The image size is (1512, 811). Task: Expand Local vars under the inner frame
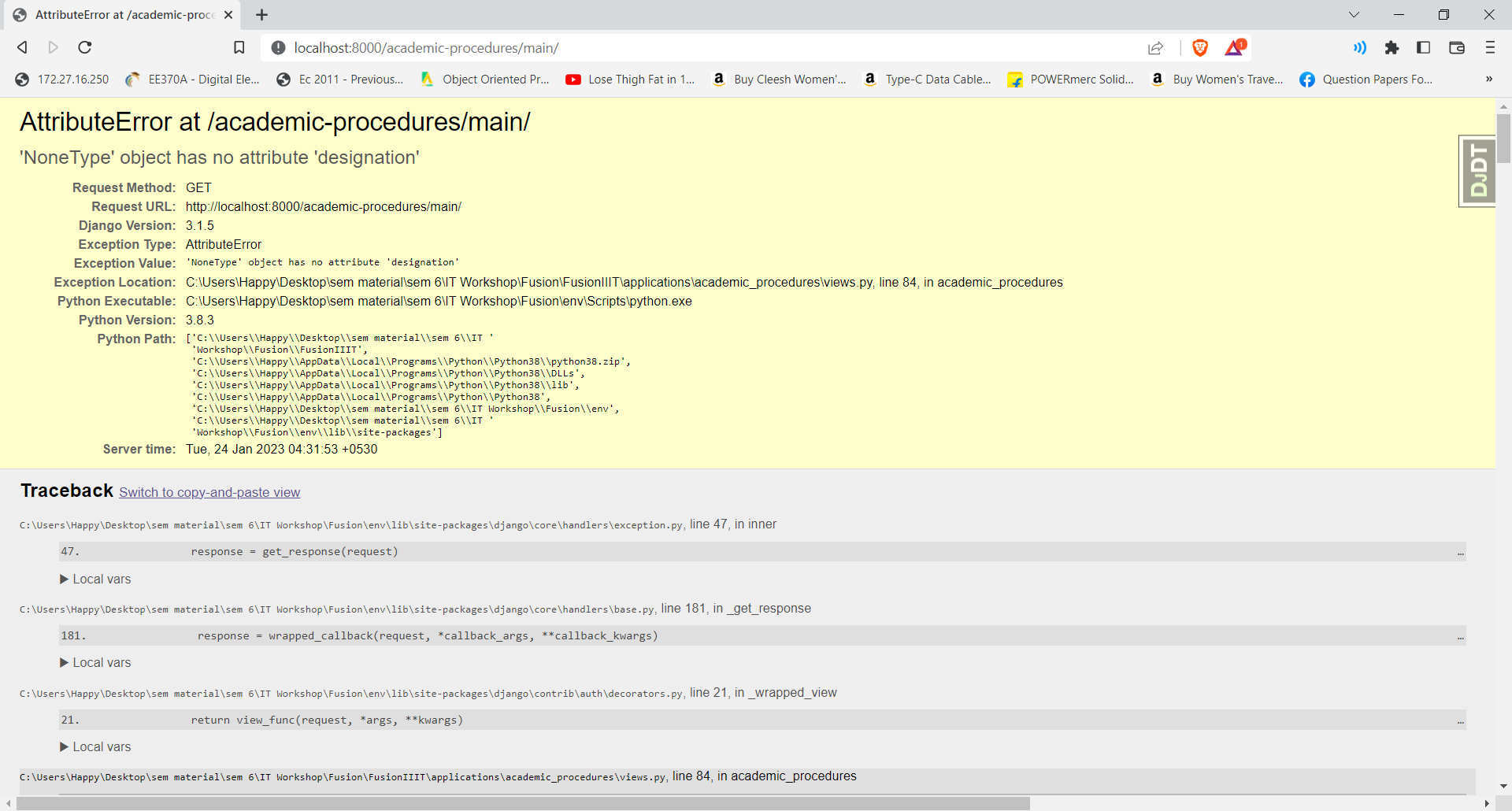[94, 579]
